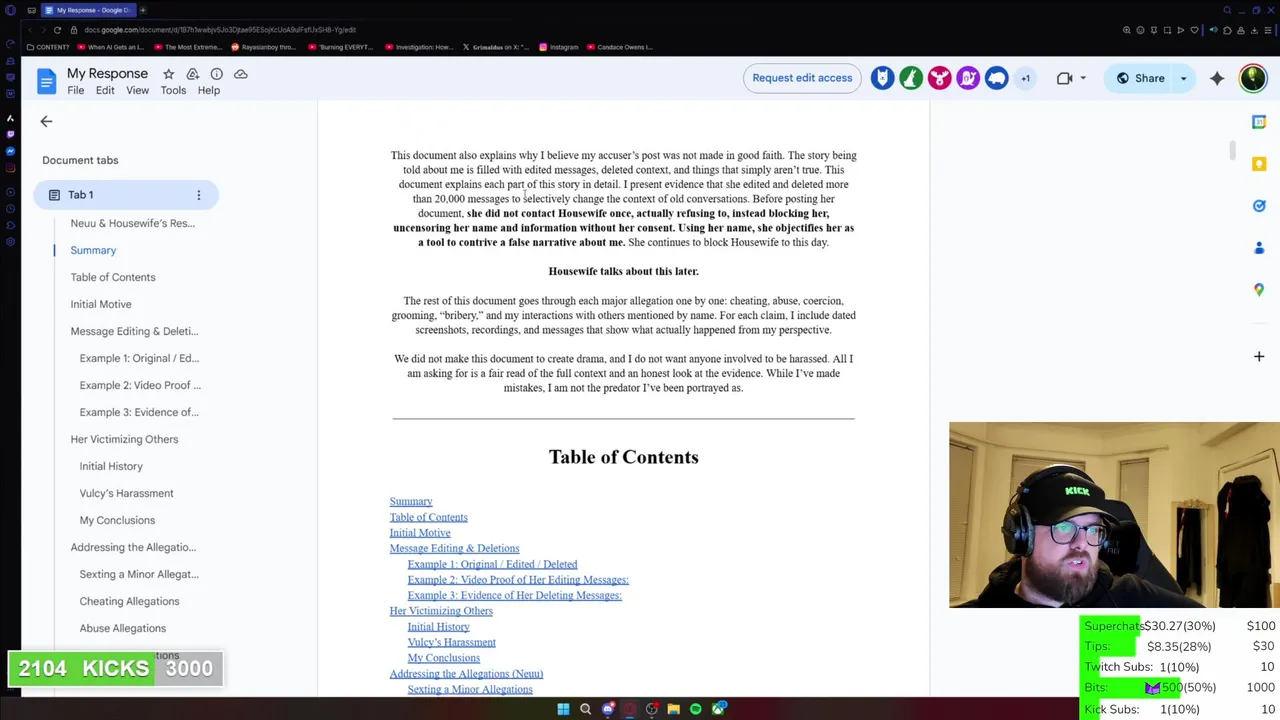Viewport: 1280px width, 720px height.
Task: Open the move to Drive folder icon
Action: click(x=192, y=74)
